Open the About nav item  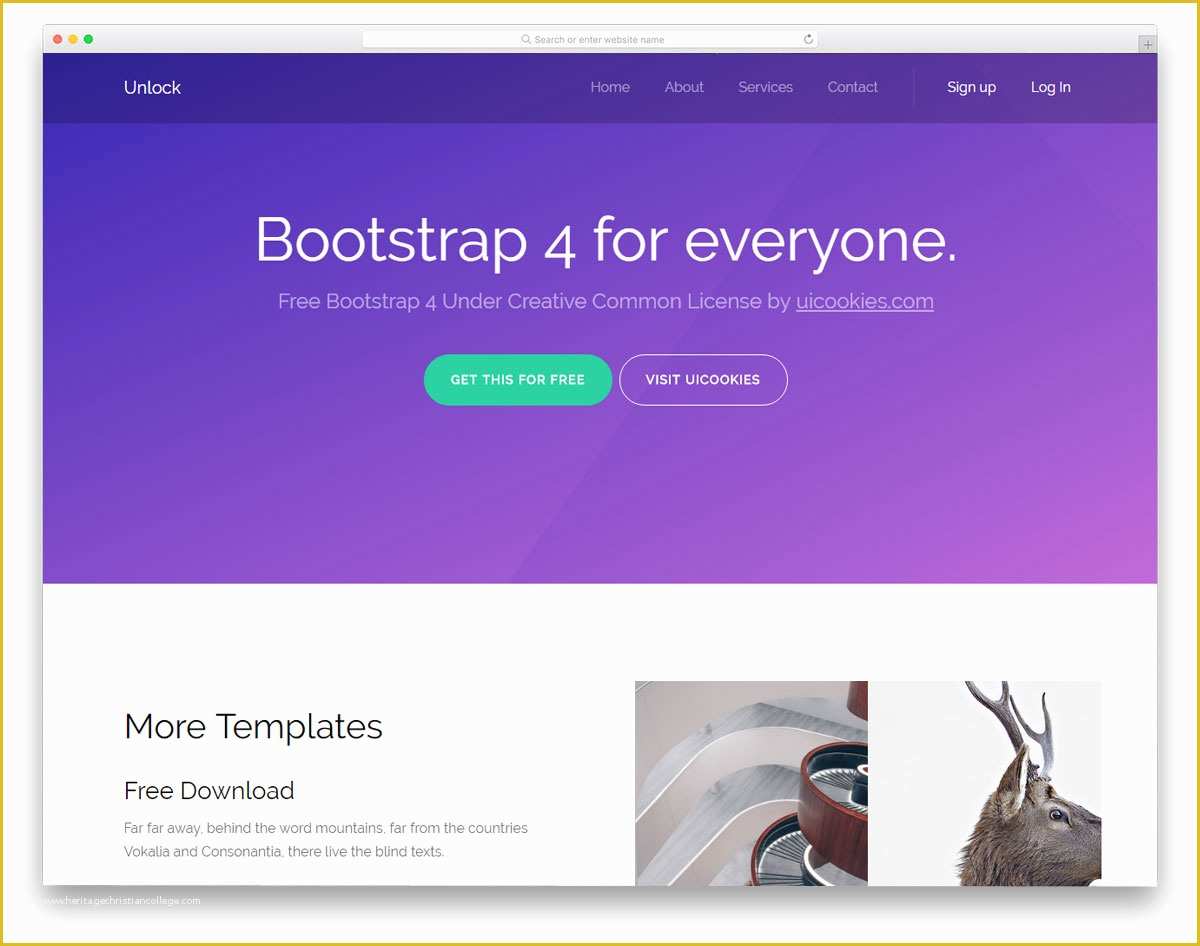pos(684,87)
